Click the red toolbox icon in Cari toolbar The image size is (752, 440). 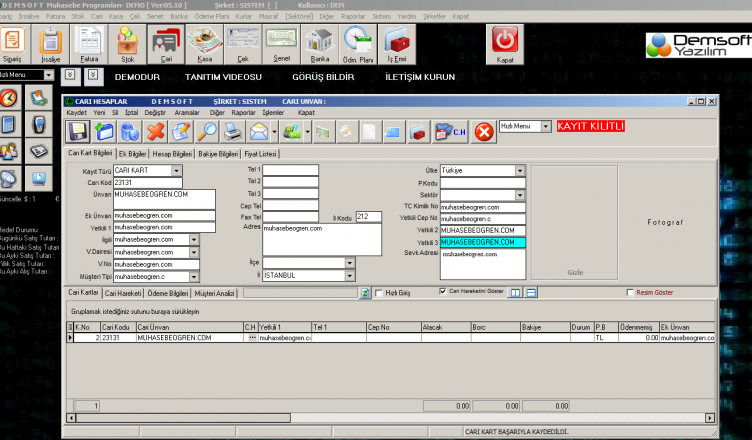419,131
